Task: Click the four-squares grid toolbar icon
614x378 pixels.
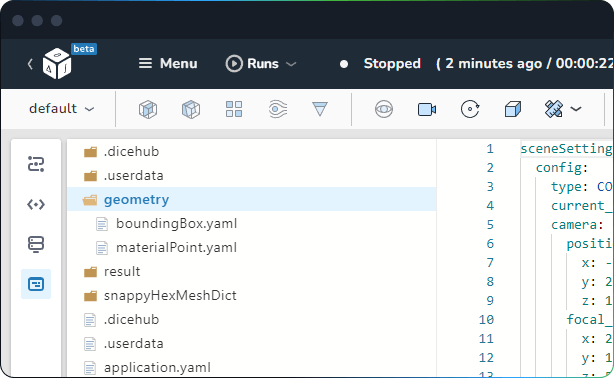Action: 234,109
